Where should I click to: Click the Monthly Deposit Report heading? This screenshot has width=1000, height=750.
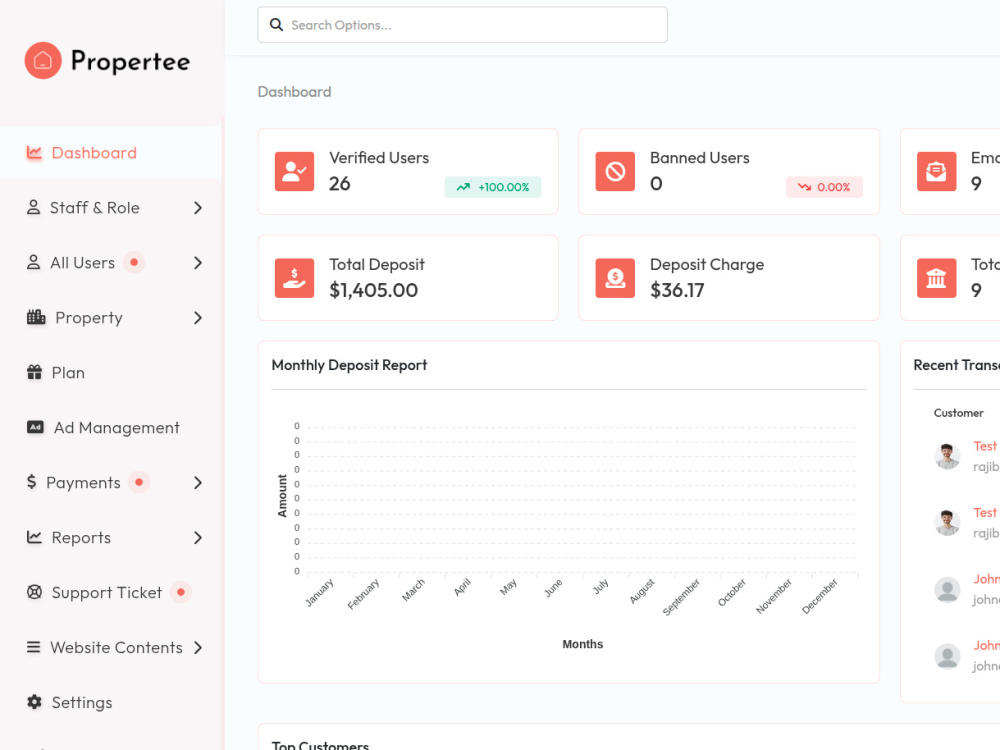point(349,365)
